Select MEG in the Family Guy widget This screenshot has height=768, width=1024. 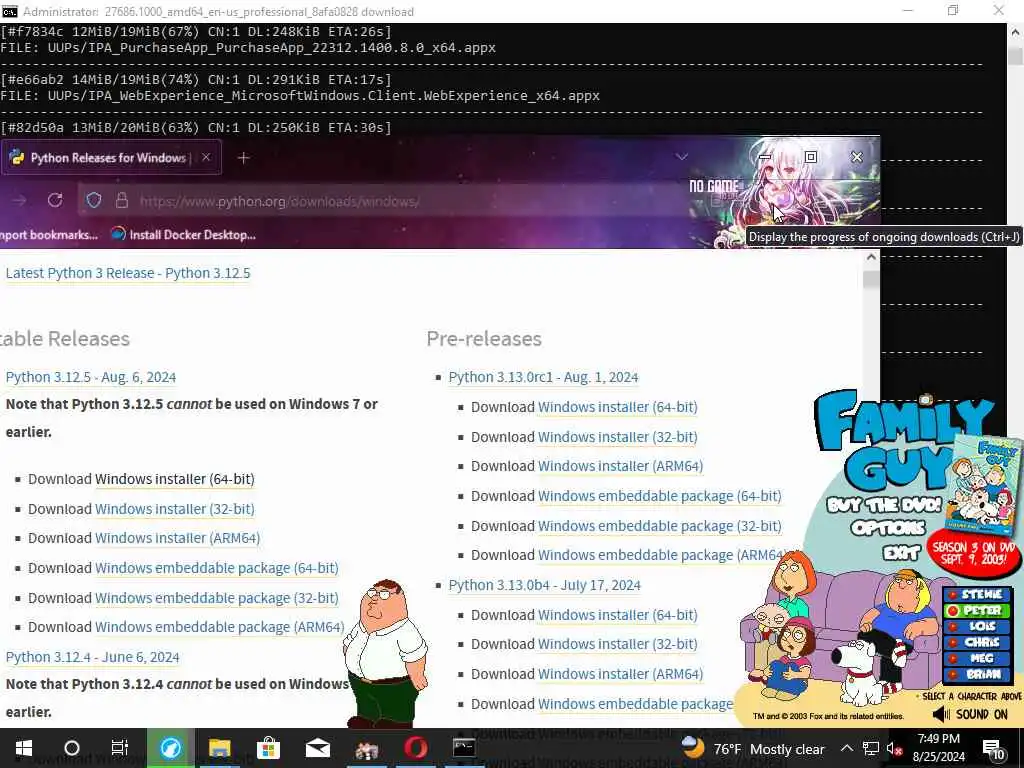pos(976,658)
